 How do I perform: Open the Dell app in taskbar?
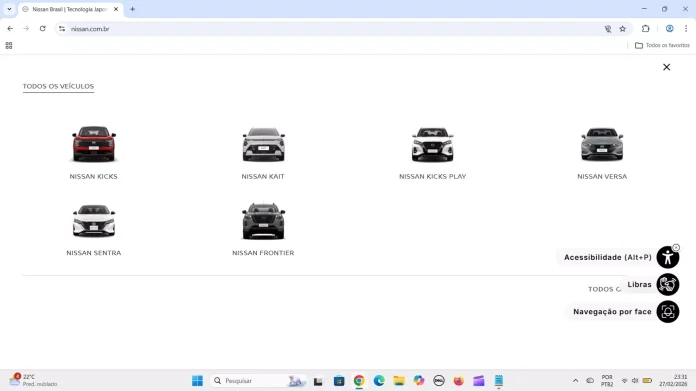point(439,381)
